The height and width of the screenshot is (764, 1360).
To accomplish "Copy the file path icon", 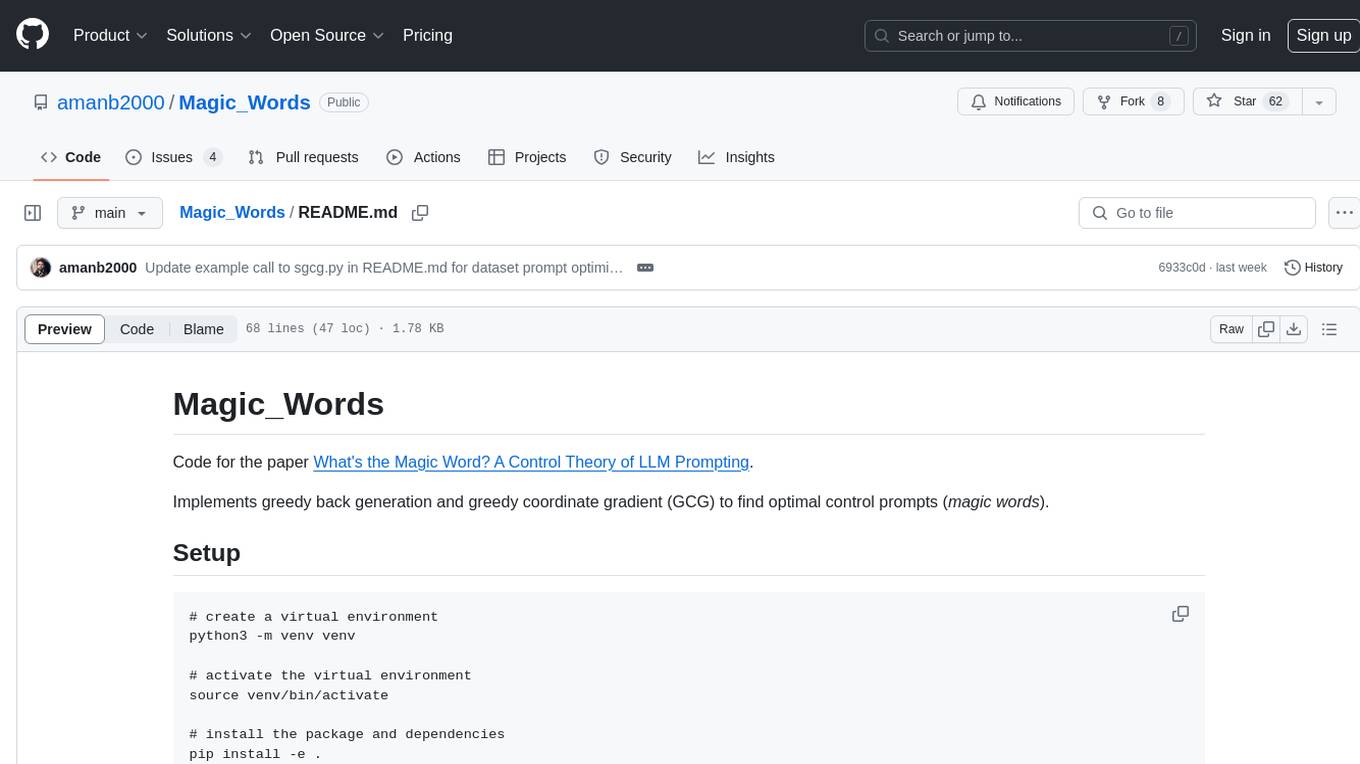I will (420, 213).
